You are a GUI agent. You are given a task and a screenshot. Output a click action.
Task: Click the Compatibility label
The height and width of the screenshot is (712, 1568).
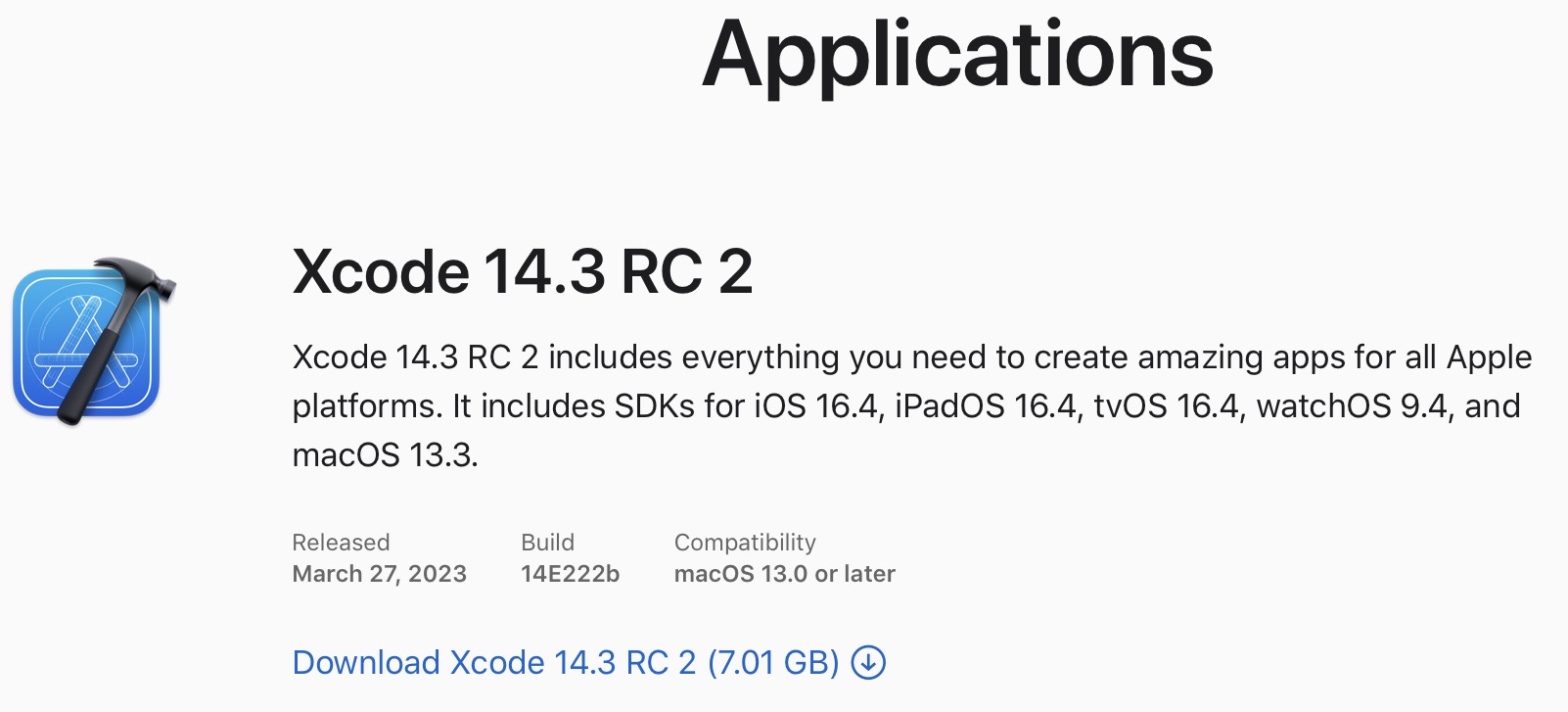[x=745, y=543]
